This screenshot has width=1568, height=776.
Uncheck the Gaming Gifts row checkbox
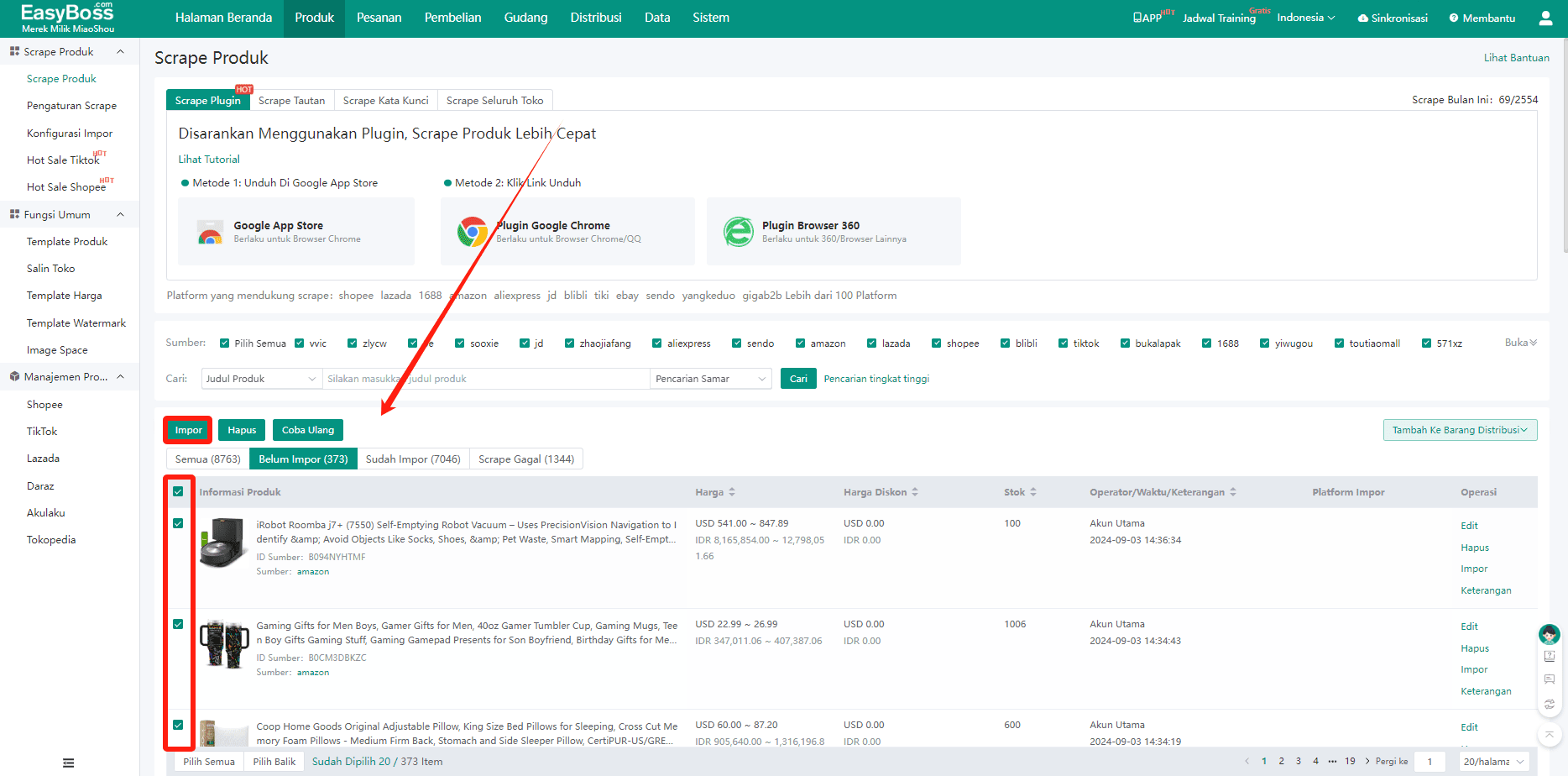tap(178, 624)
